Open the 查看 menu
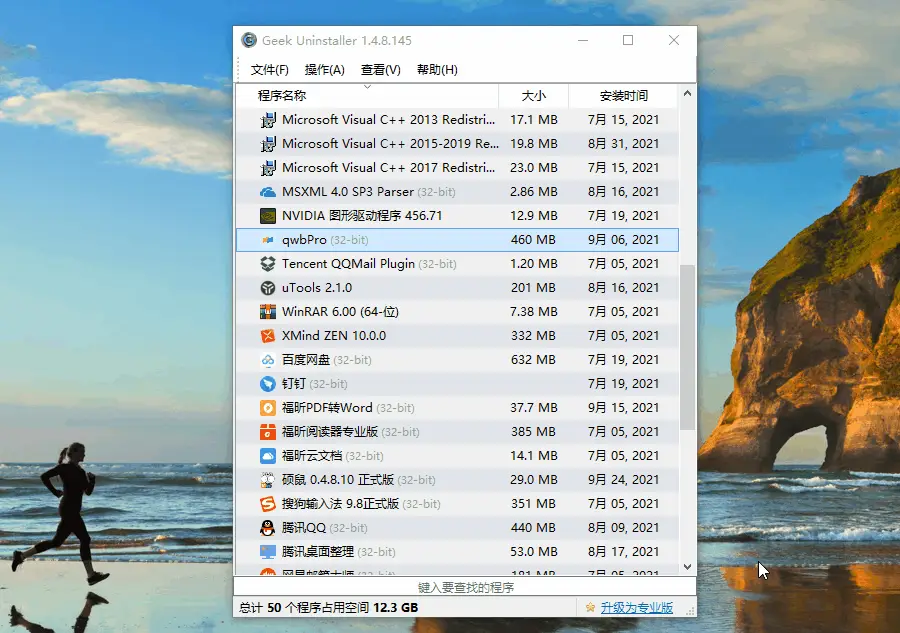 379,70
